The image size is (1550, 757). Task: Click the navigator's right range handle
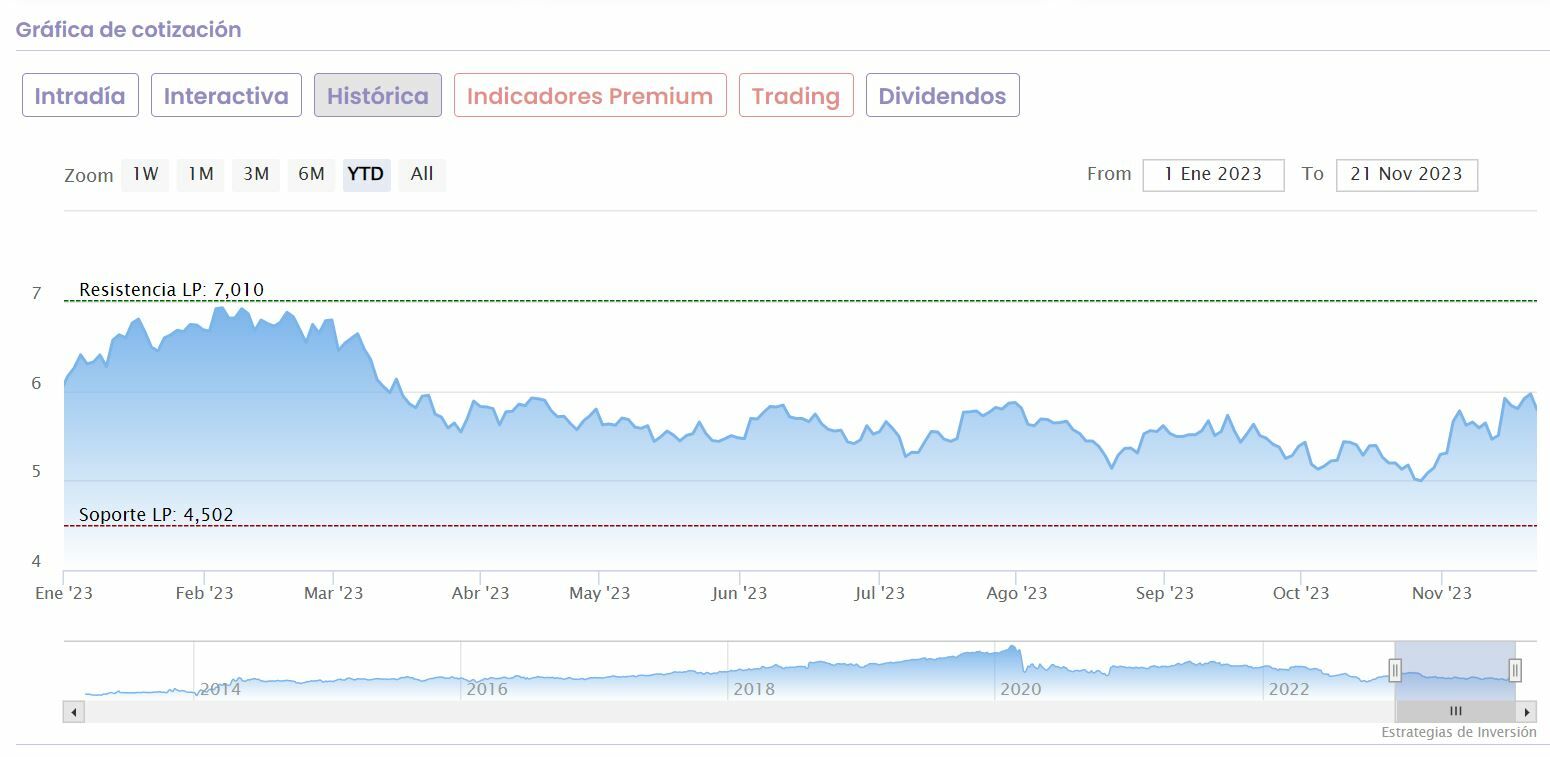click(x=1515, y=670)
